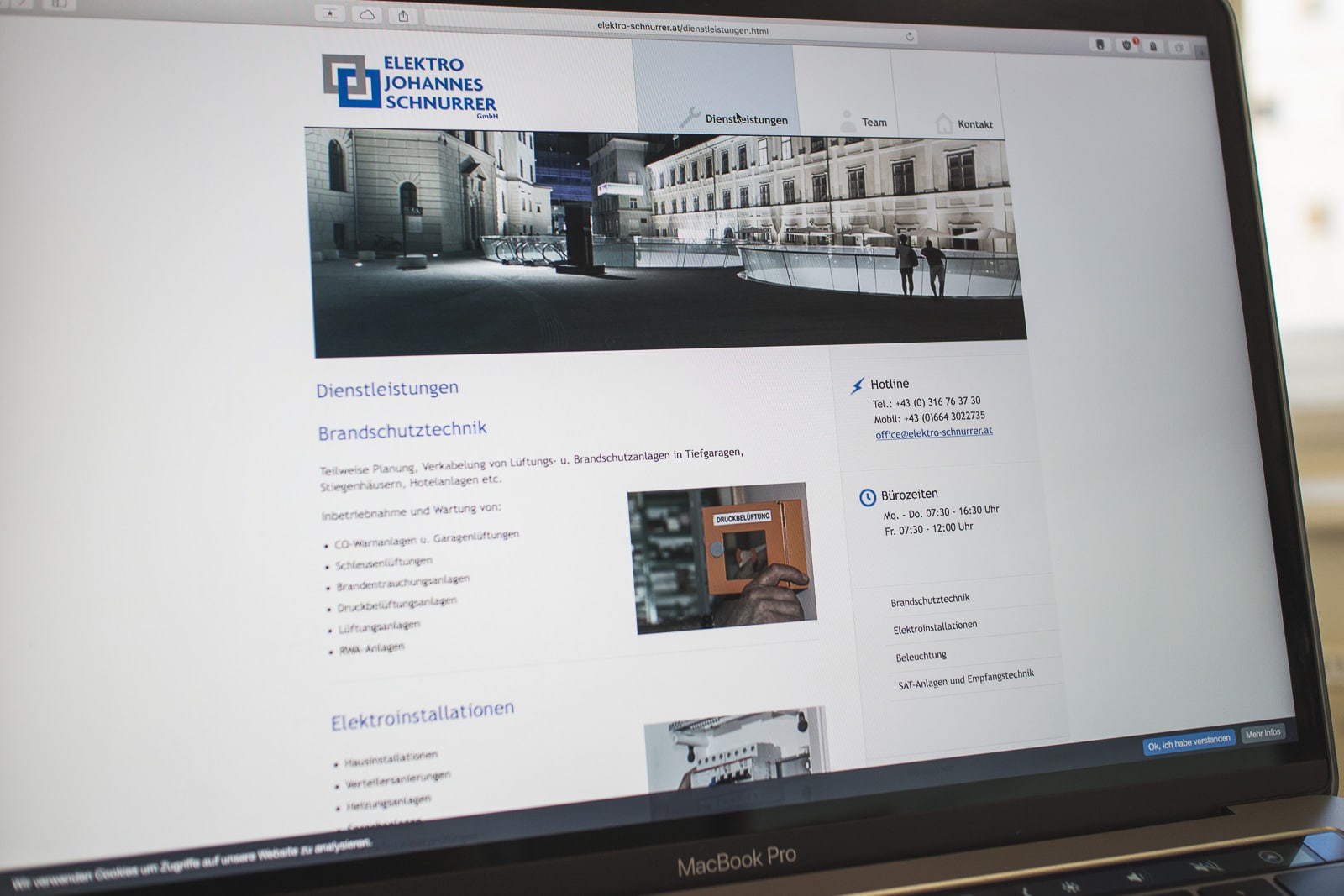Viewport: 1344px width, 896px height.
Task: Open the office@elektro-schnurrer.at email link
Action: pos(934,432)
